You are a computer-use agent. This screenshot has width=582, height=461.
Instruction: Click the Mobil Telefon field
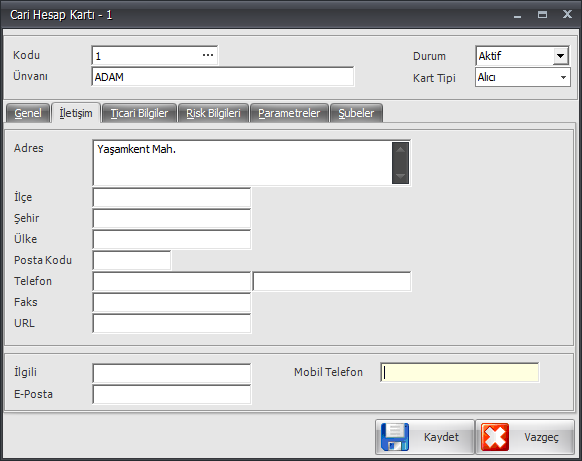pos(460,373)
